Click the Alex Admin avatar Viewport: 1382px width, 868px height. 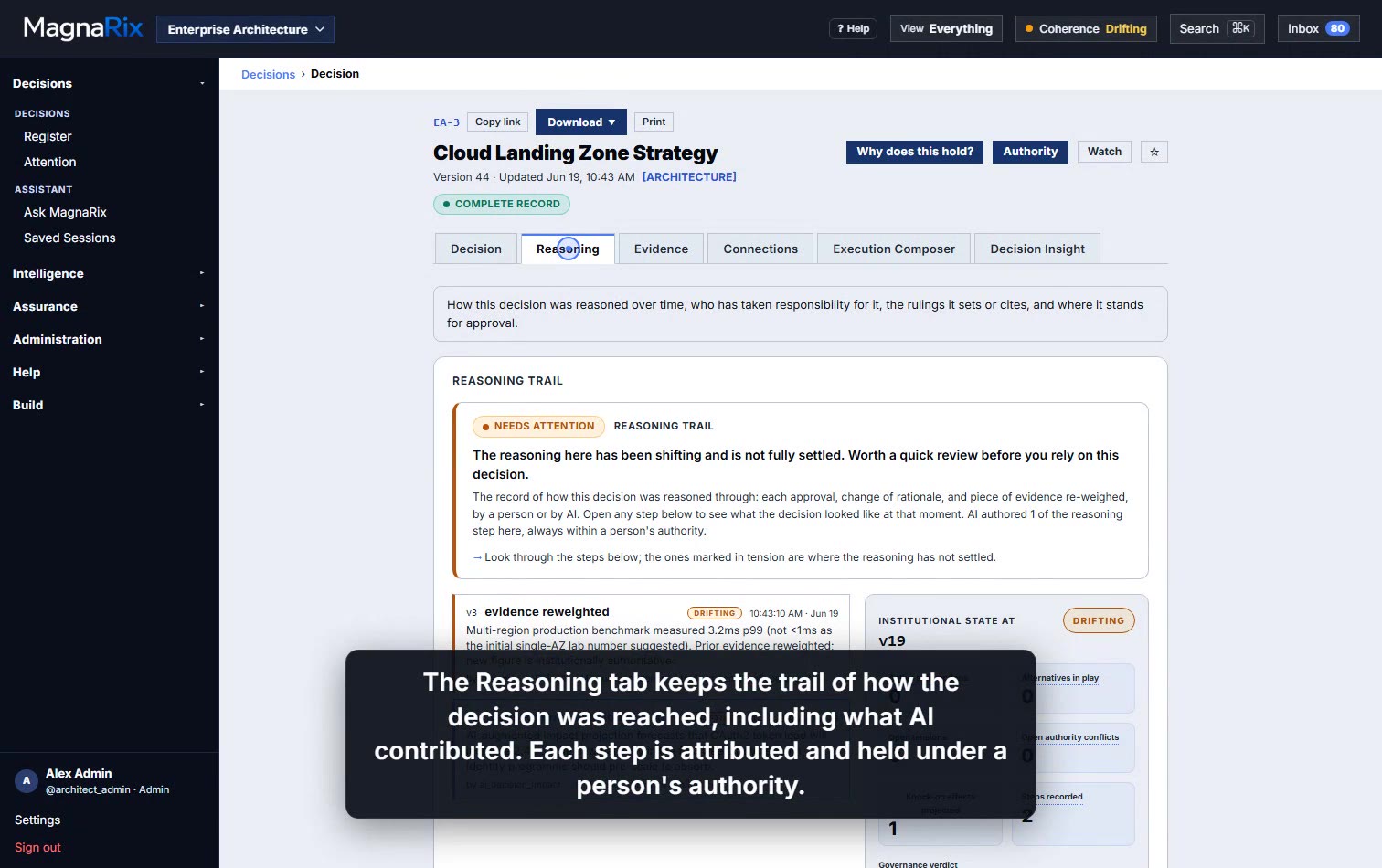[x=26, y=780]
